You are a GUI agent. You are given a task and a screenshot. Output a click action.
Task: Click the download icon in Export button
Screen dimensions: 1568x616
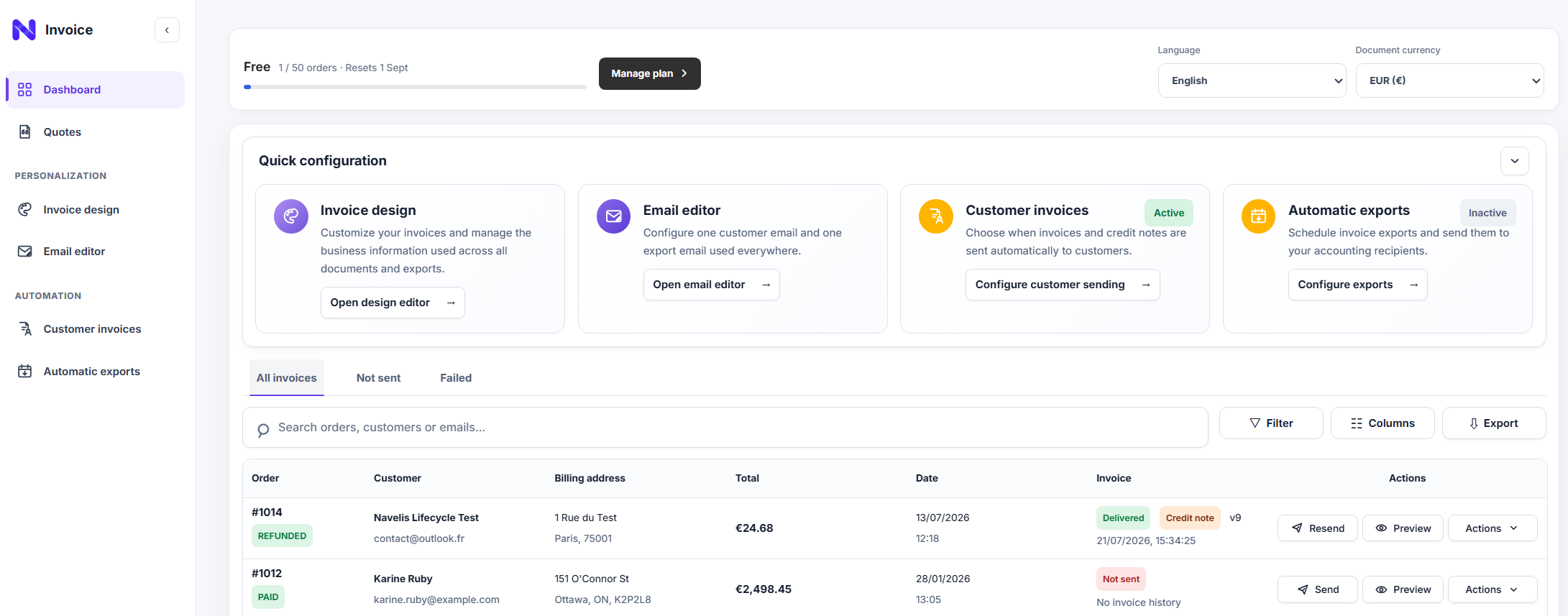coord(1474,423)
